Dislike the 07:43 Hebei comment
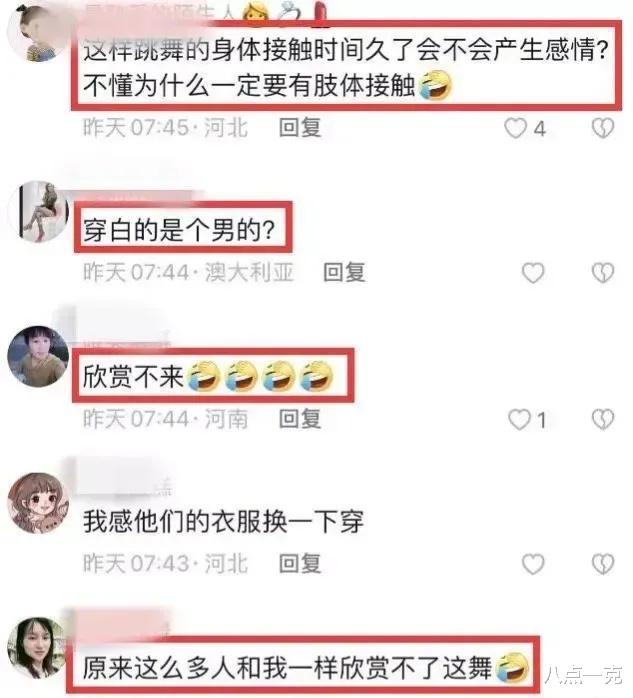Image resolution: width=633 pixels, height=698 pixels. (603, 564)
